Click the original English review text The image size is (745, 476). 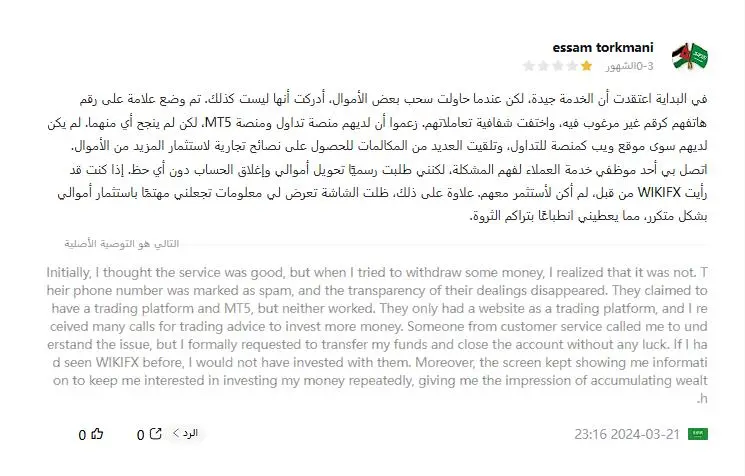(x=377, y=335)
